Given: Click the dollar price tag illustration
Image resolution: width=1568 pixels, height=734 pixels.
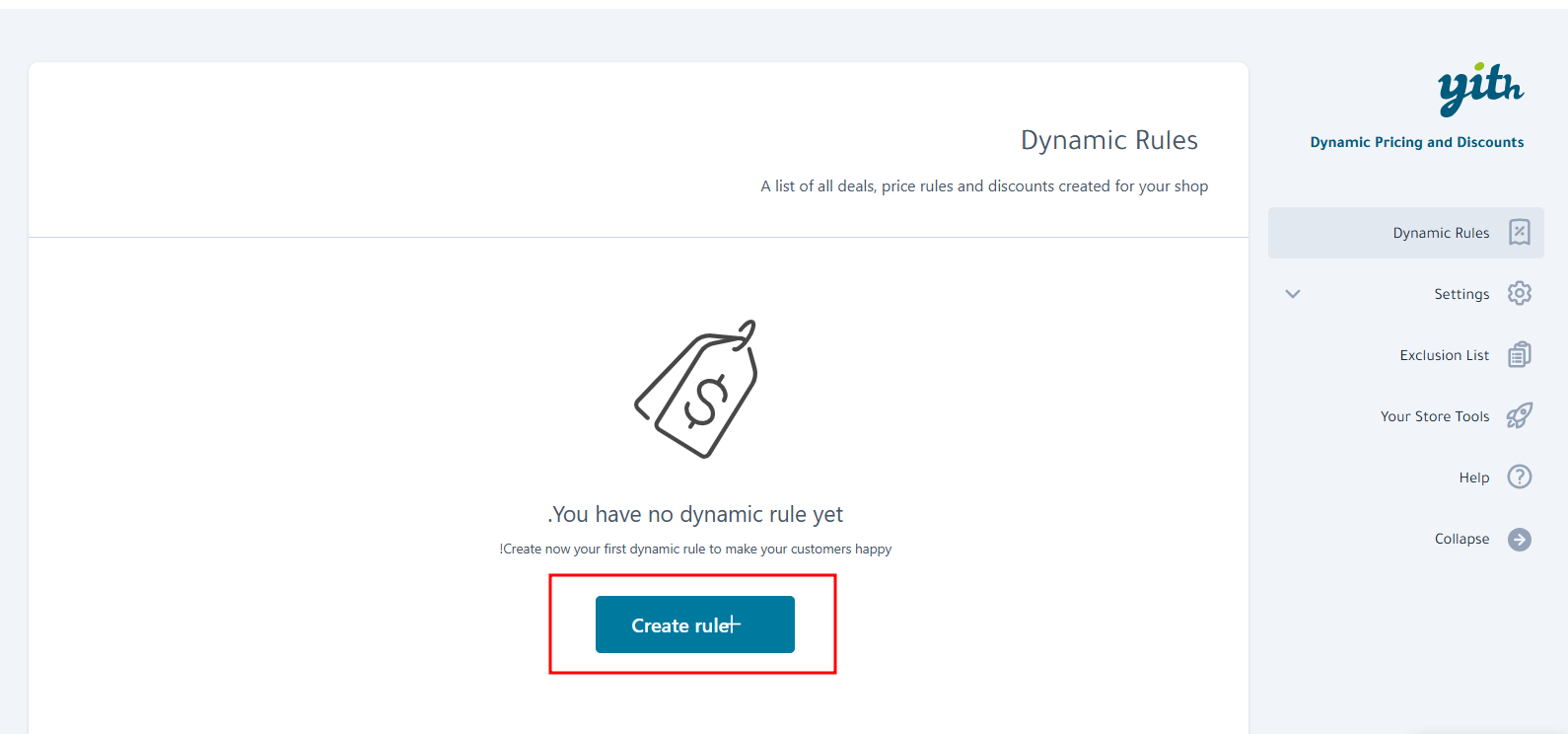Looking at the screenshot, I should 697,389.
